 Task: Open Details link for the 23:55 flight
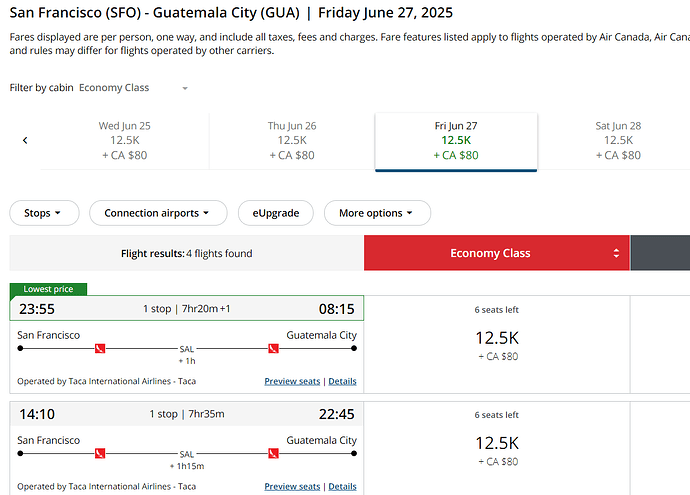click(x=342, y=382)
